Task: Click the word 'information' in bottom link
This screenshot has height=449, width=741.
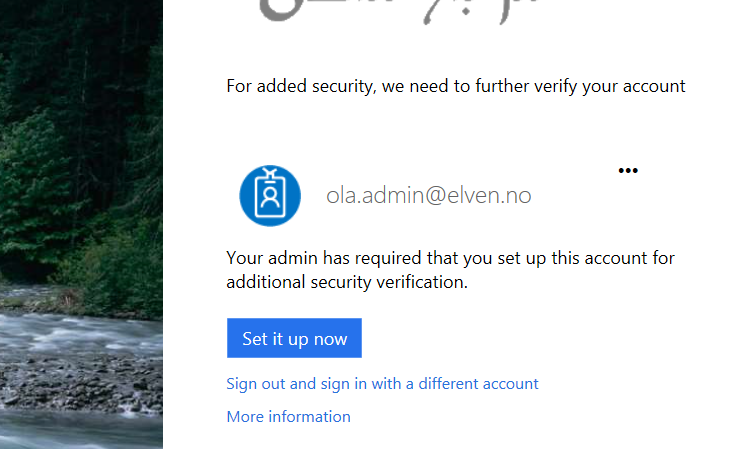Action: [x=310, y=416]
